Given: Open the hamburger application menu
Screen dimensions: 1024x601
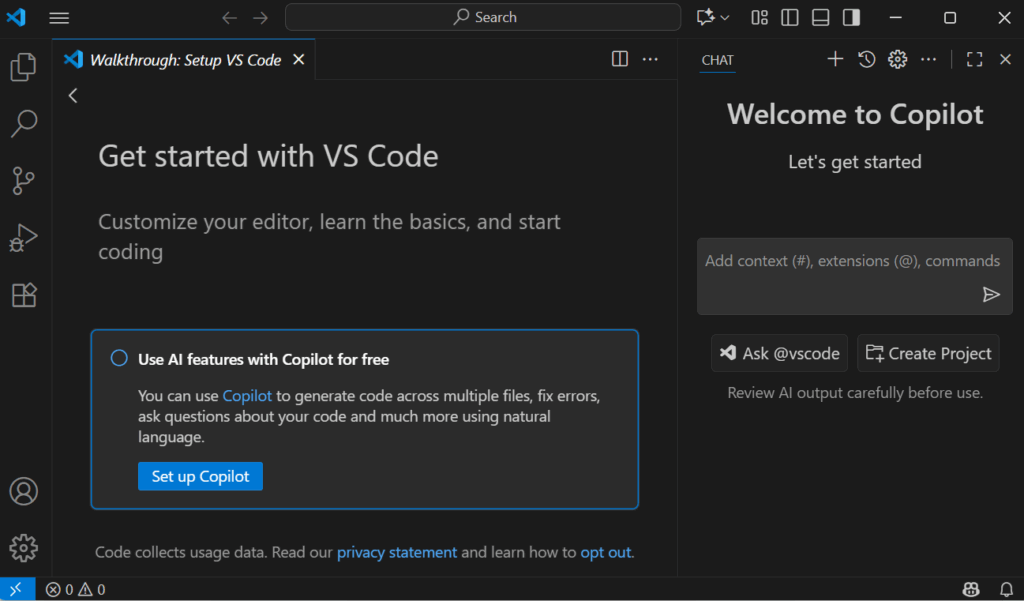Looking at the screenshot, I should (59, 17).
